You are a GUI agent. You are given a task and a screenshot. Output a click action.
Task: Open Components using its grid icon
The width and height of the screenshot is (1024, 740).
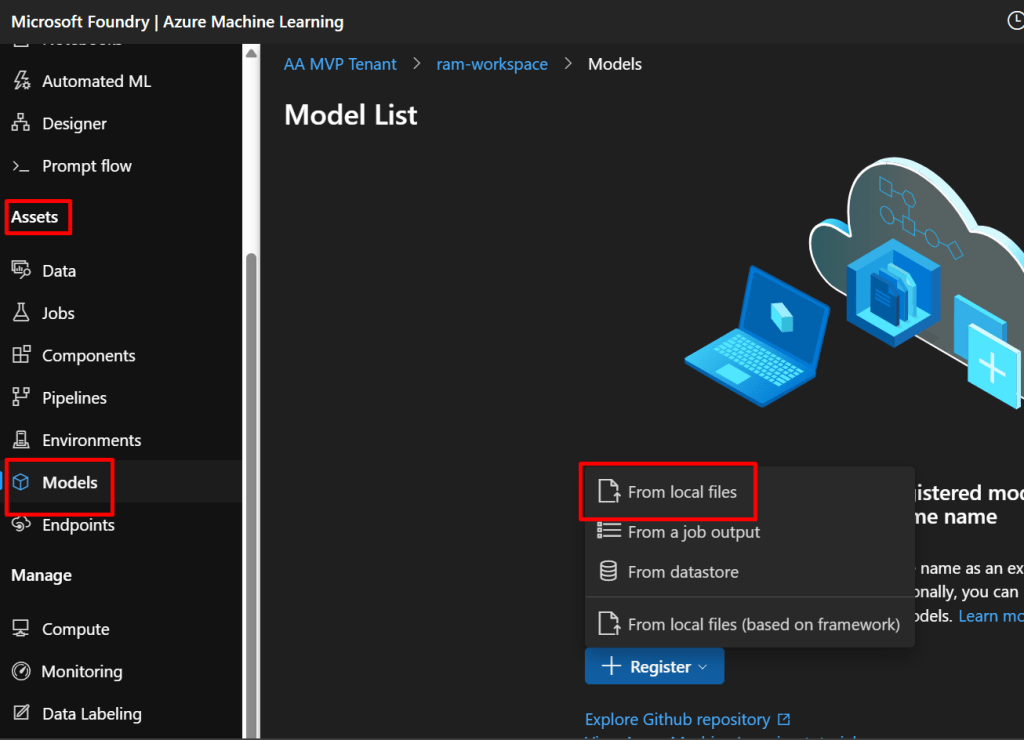pos(21,355)
